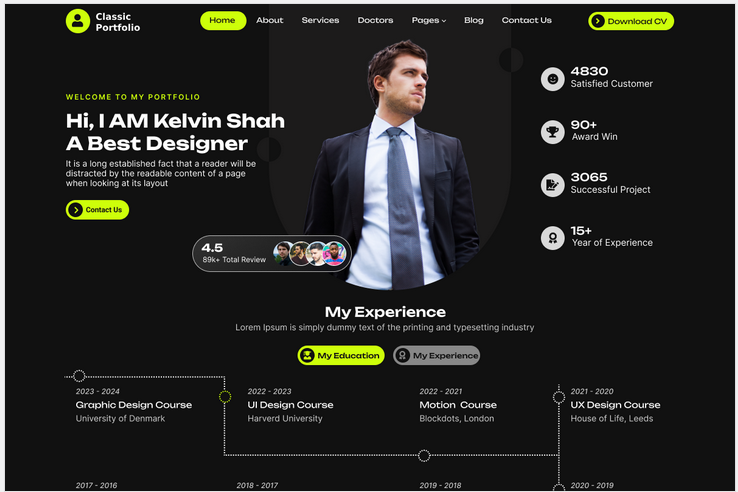
Task: Open Contact Us in the navbar
Action: (x=526, y=20)
